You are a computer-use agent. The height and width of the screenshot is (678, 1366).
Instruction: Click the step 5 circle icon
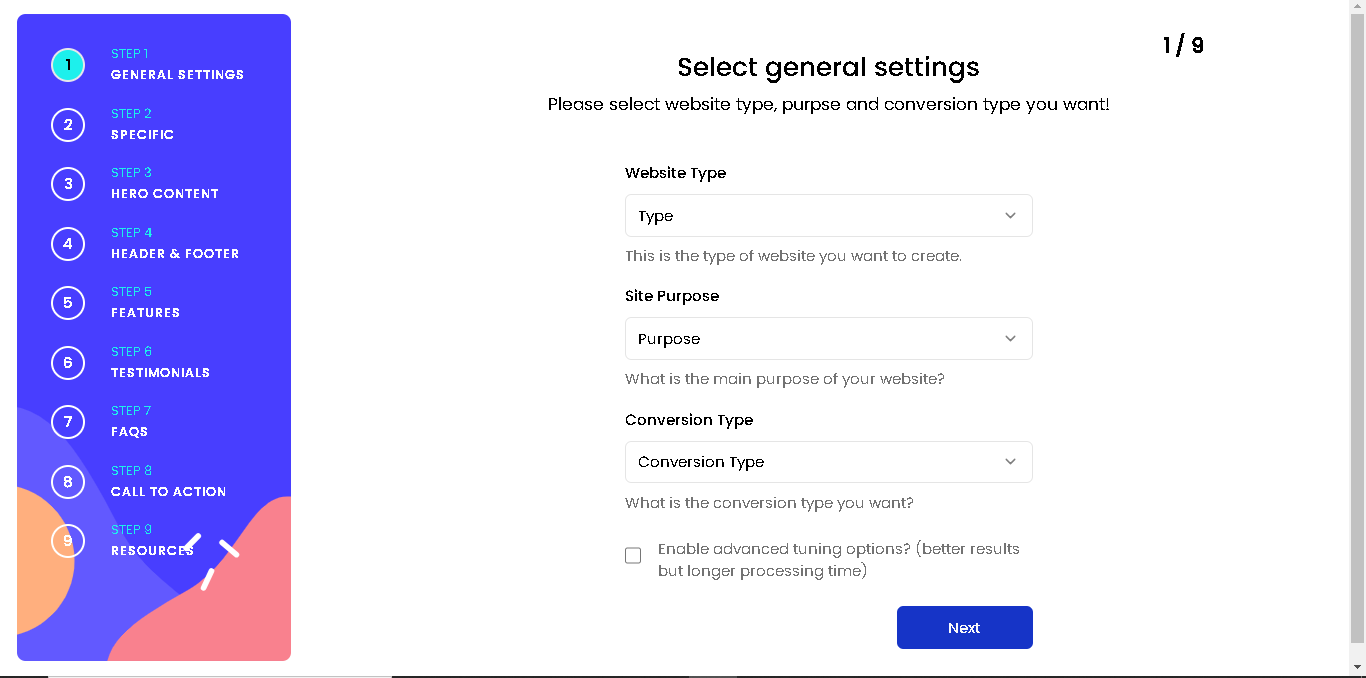[68, 303]
